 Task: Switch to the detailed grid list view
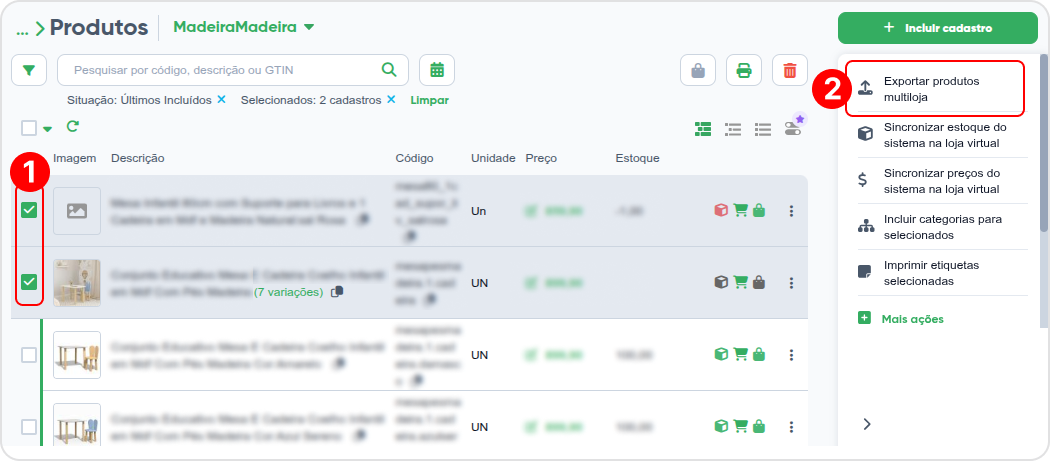coord(702,129)
